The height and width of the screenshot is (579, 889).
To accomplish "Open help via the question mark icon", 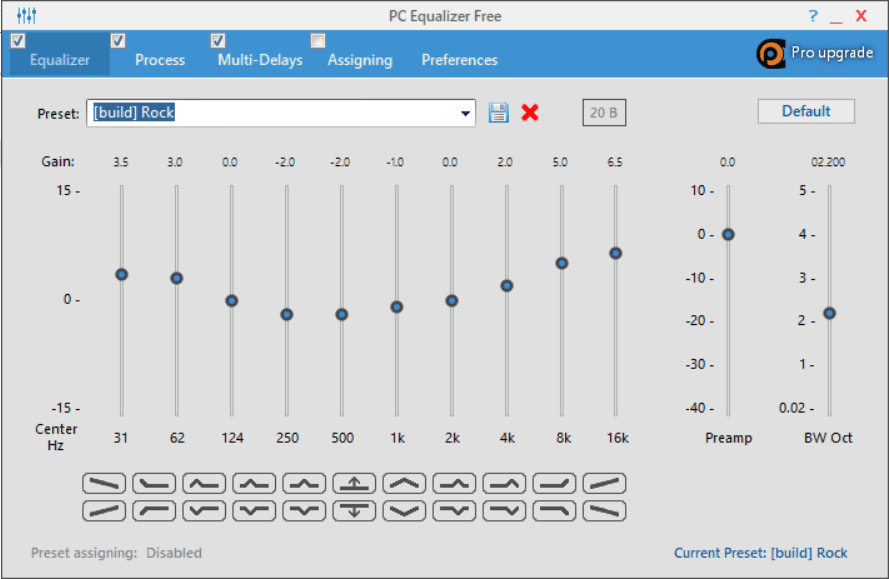I will pos(813,16).
